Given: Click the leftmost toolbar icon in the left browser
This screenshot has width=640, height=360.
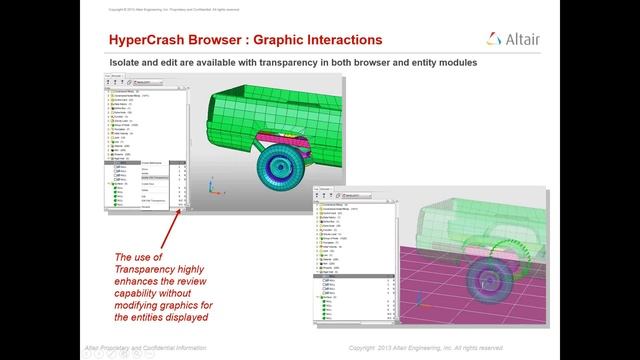Looking at the screenshot, I should pos(108,82).
